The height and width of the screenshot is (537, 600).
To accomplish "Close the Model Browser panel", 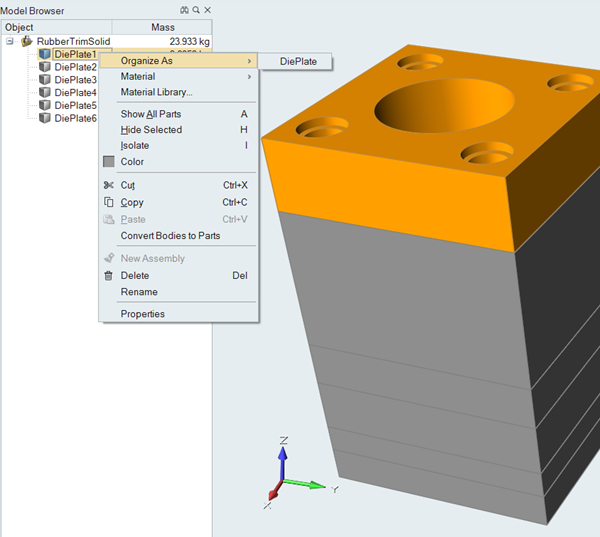I will coord(207,10).
